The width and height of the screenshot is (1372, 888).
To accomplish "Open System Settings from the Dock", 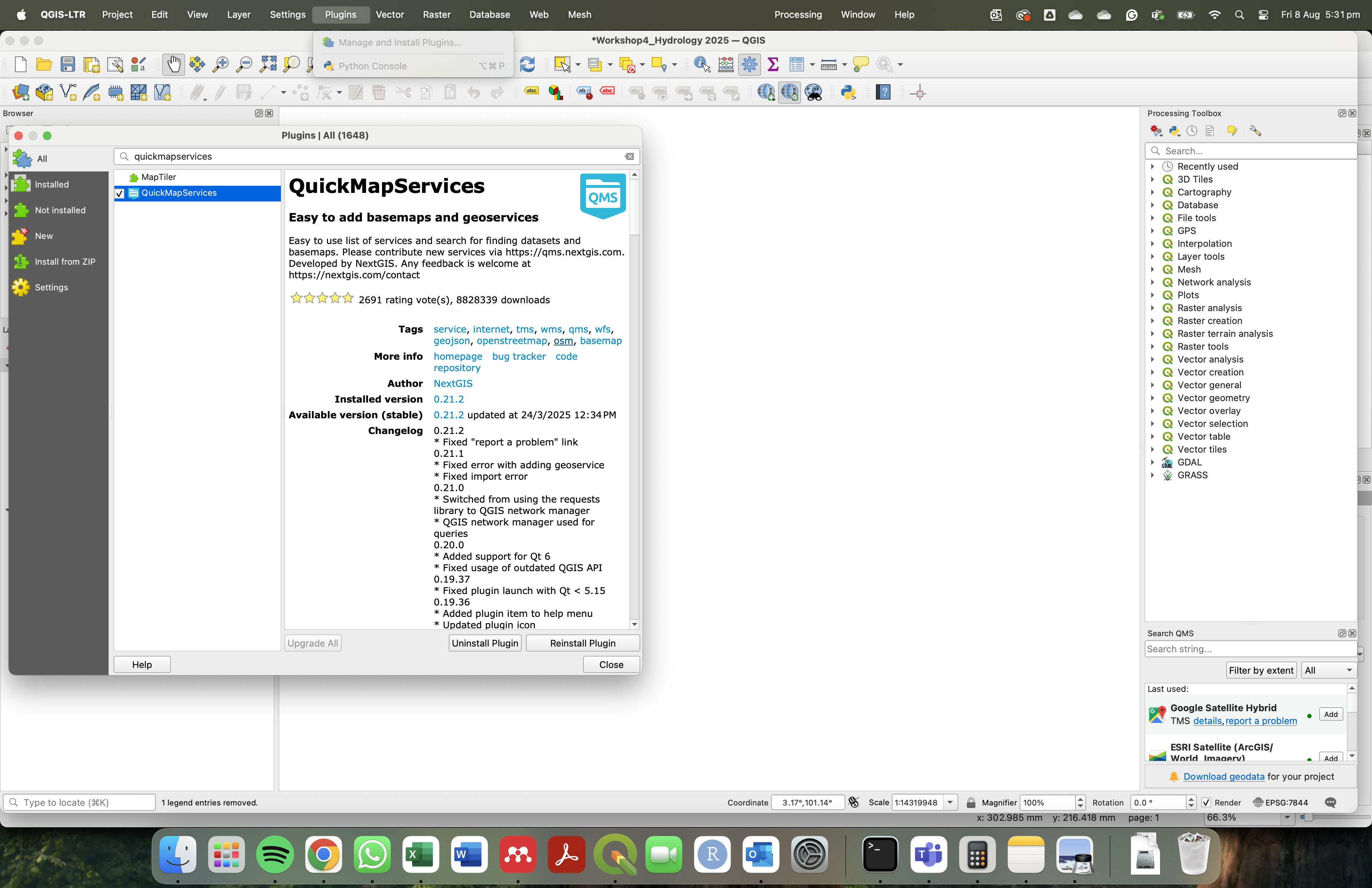I will pos(809,854).
